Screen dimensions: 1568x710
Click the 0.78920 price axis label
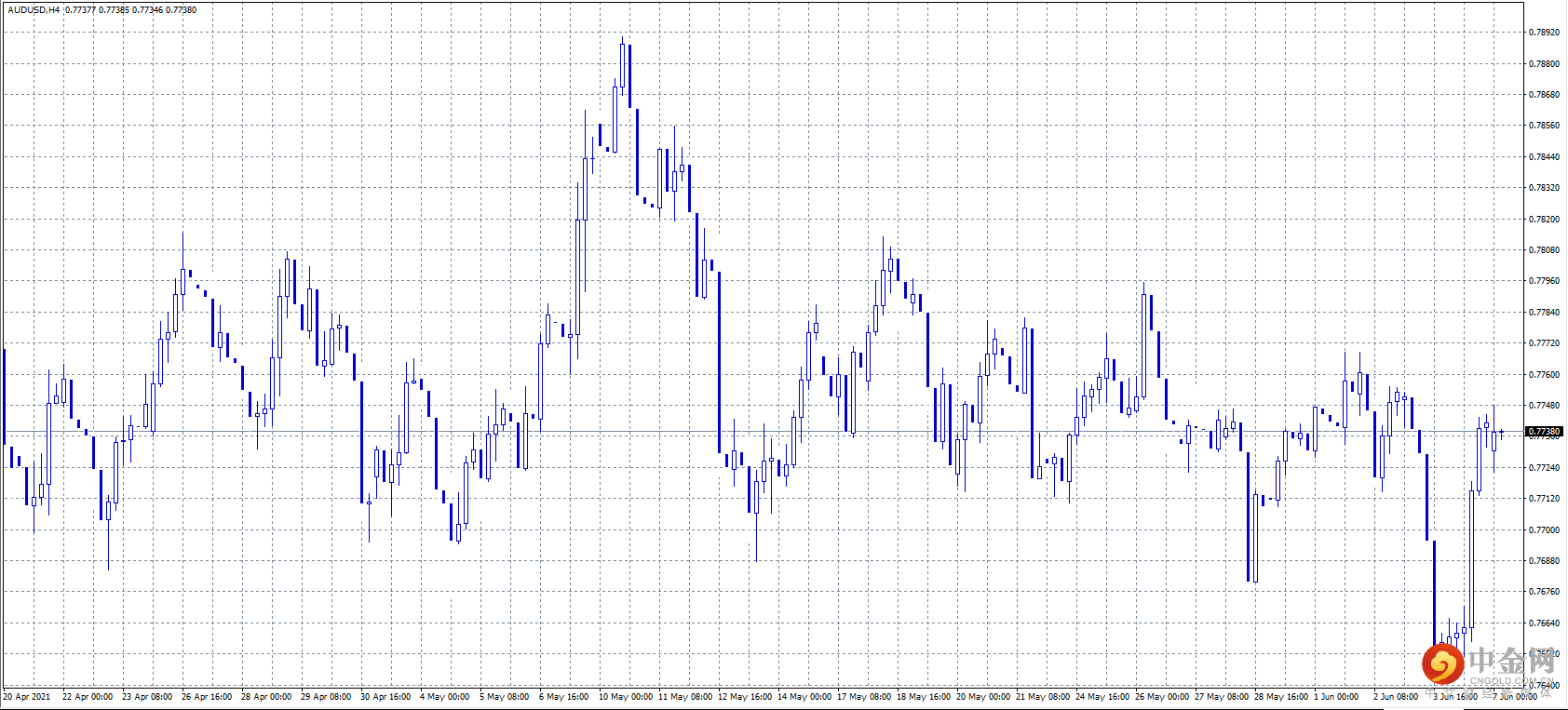tap(1544, 33)
